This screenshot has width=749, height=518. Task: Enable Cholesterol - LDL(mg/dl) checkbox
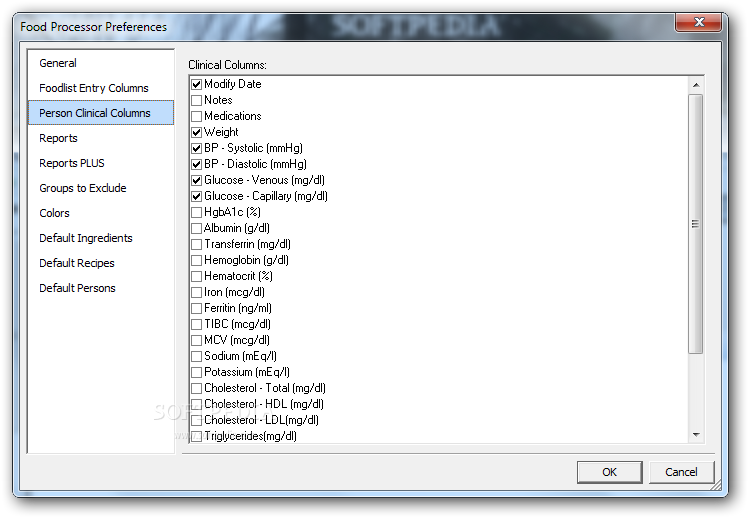196,421
